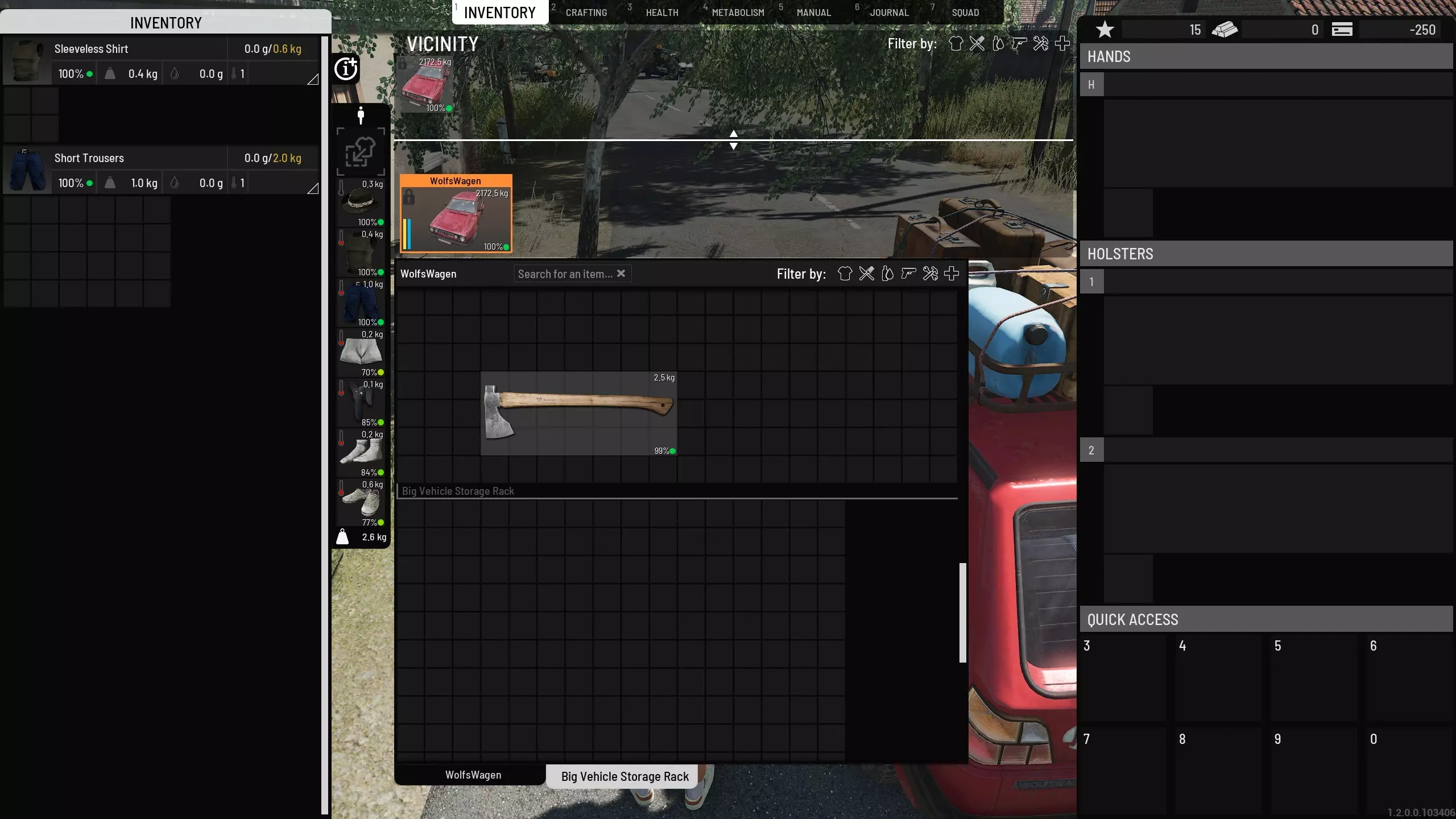Switch to the Crafting tab
Image resolution: width=1456 pixels, height=819 pixels.
pyautogui.click(x=586, y=13)
